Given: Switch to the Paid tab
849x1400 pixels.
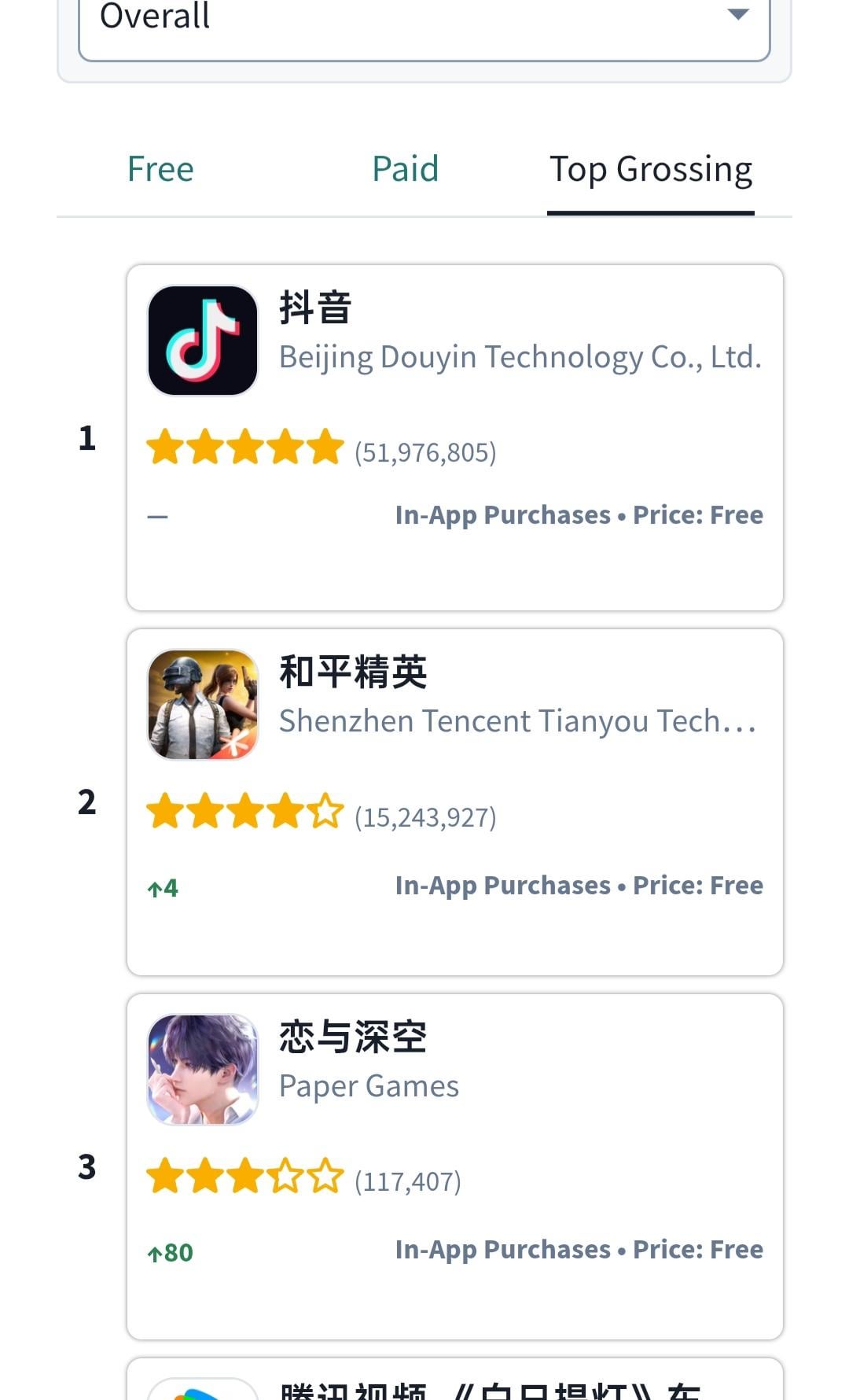Looking at the screenshot, I should click(405, 170).
